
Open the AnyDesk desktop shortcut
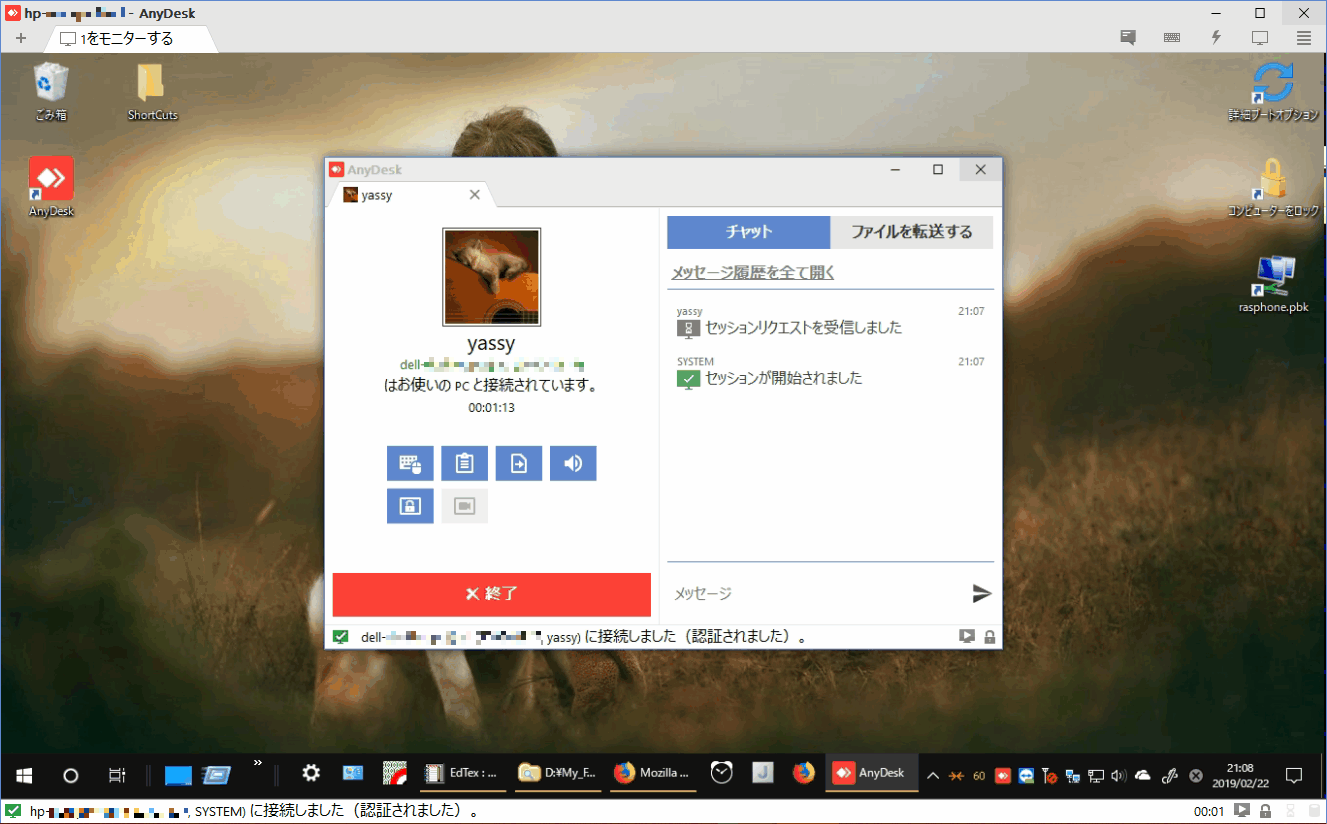[51, 187]
